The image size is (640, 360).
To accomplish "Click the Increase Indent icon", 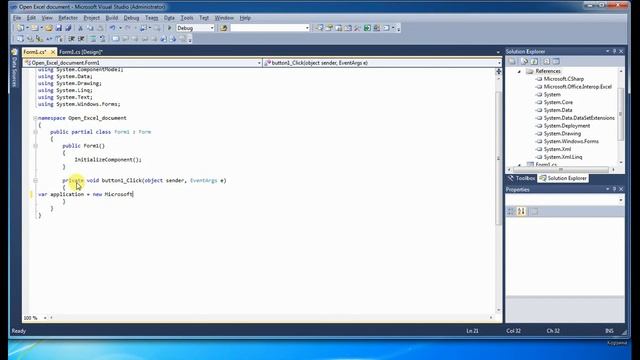I will (81, 39).
